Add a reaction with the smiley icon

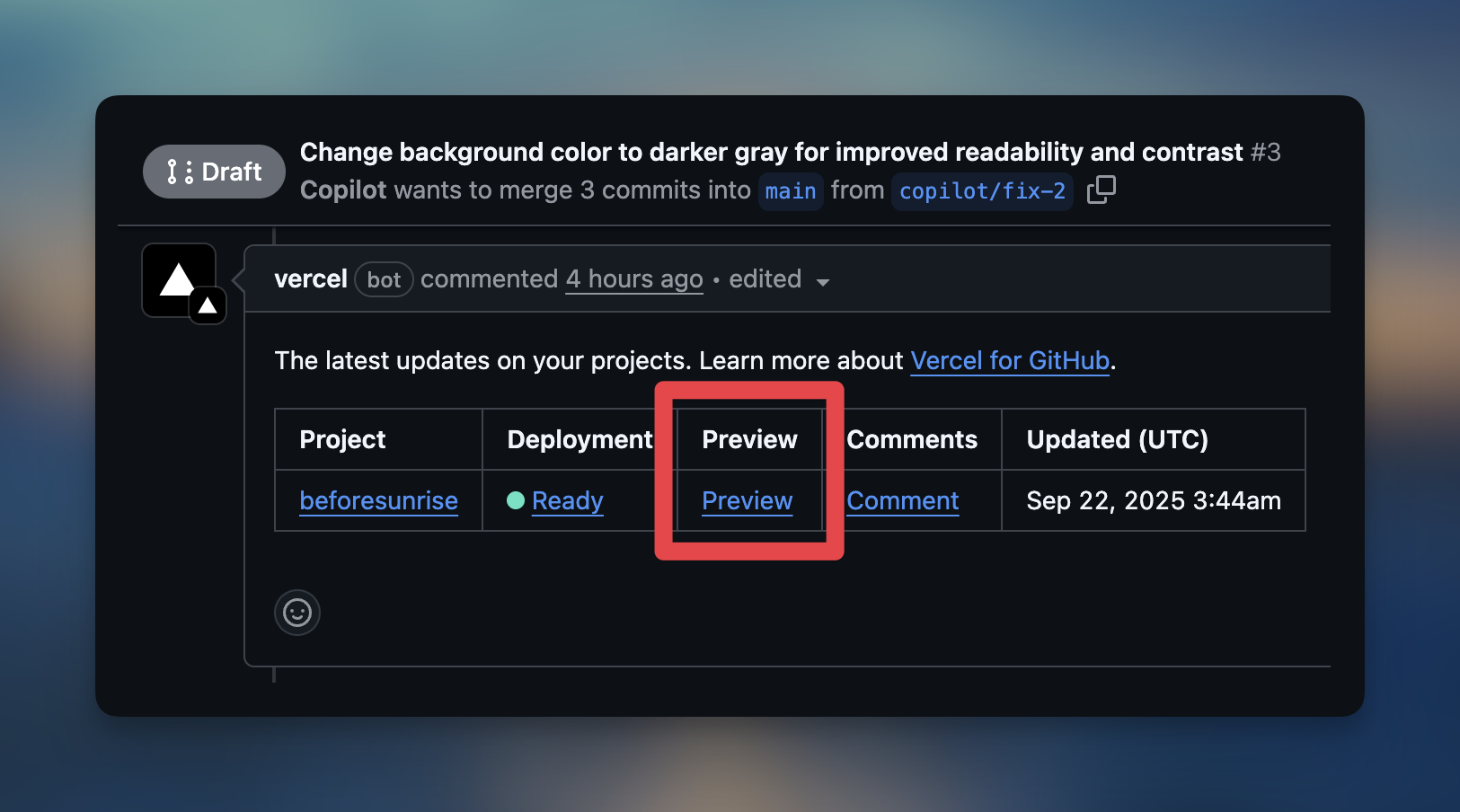[x=297, y=613]
